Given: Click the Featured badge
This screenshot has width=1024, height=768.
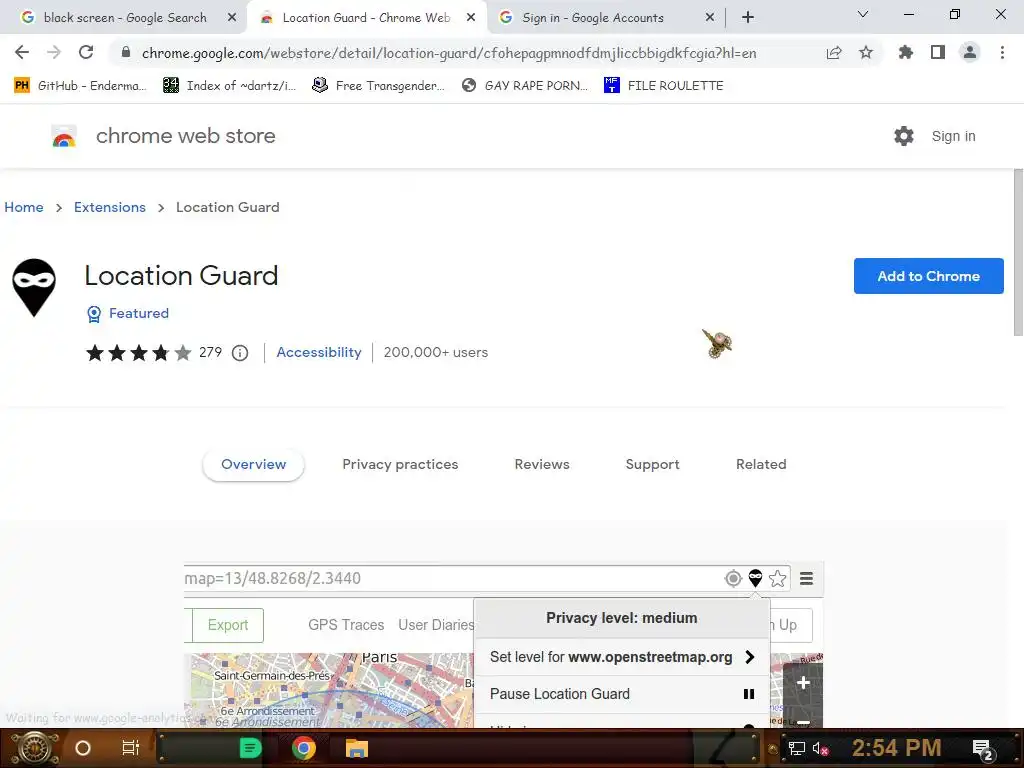Looking at the screenshot, I should point(128,313).
